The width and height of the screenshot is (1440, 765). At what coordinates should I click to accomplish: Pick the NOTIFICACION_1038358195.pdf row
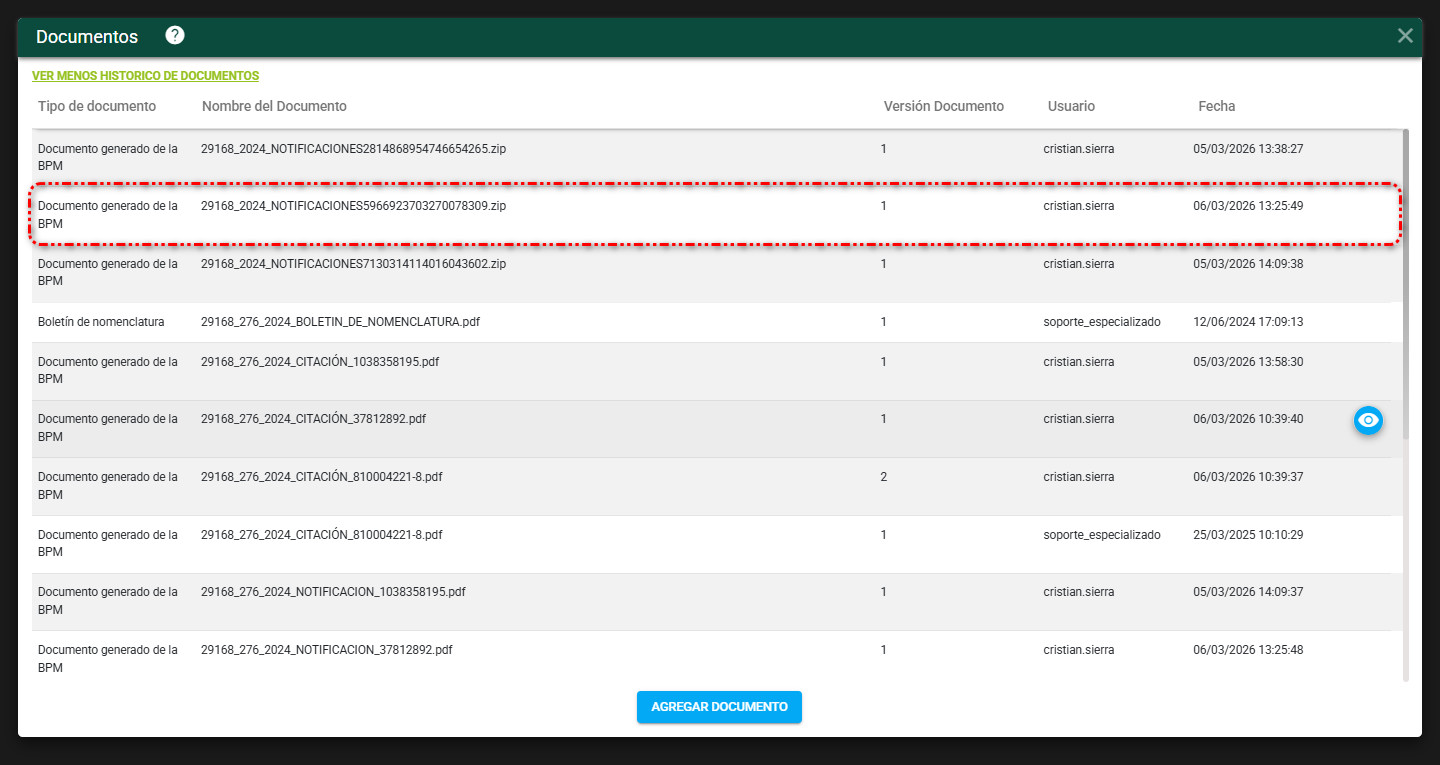333,592
